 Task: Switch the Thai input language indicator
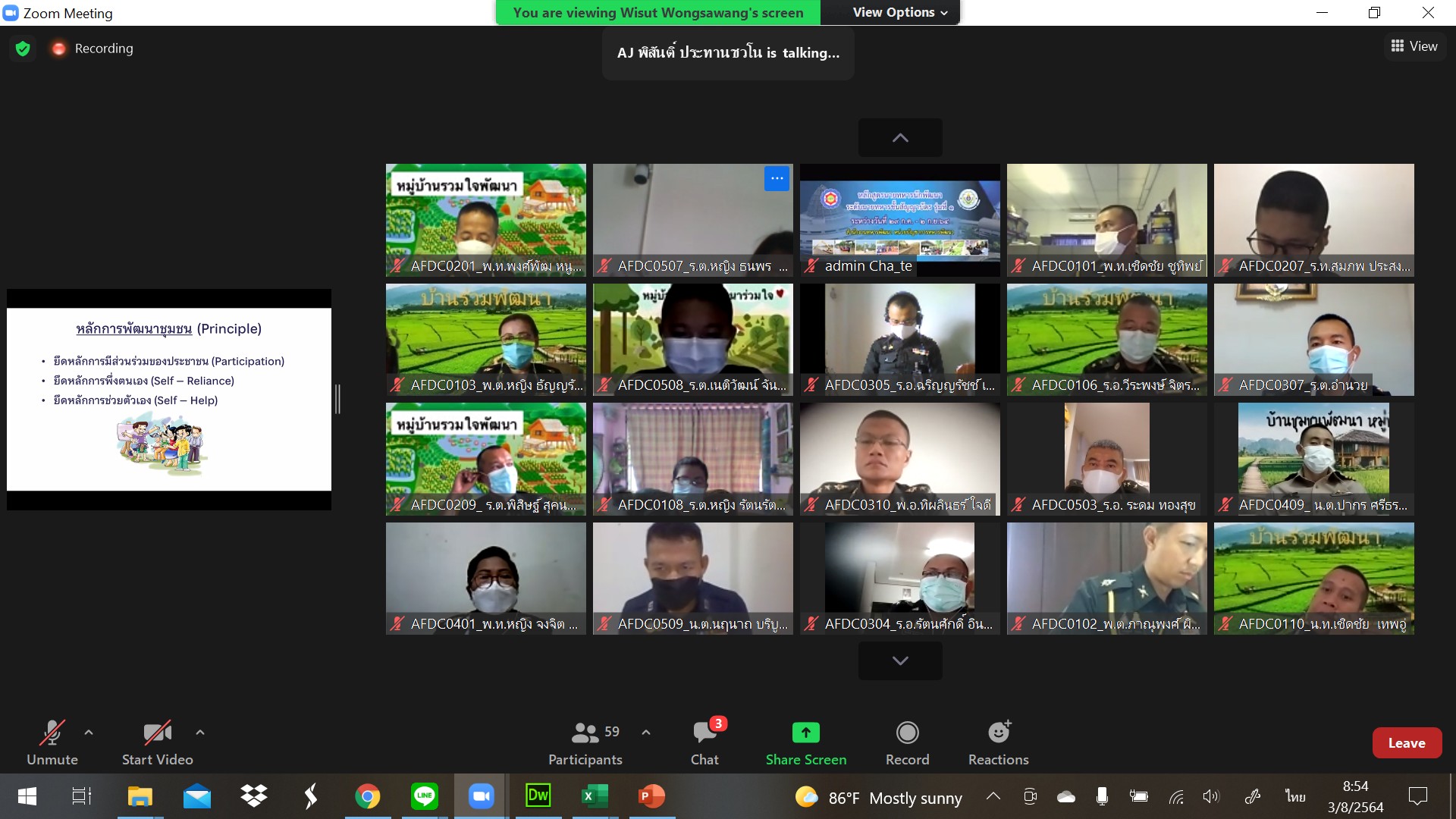[x=1295, y=796]
